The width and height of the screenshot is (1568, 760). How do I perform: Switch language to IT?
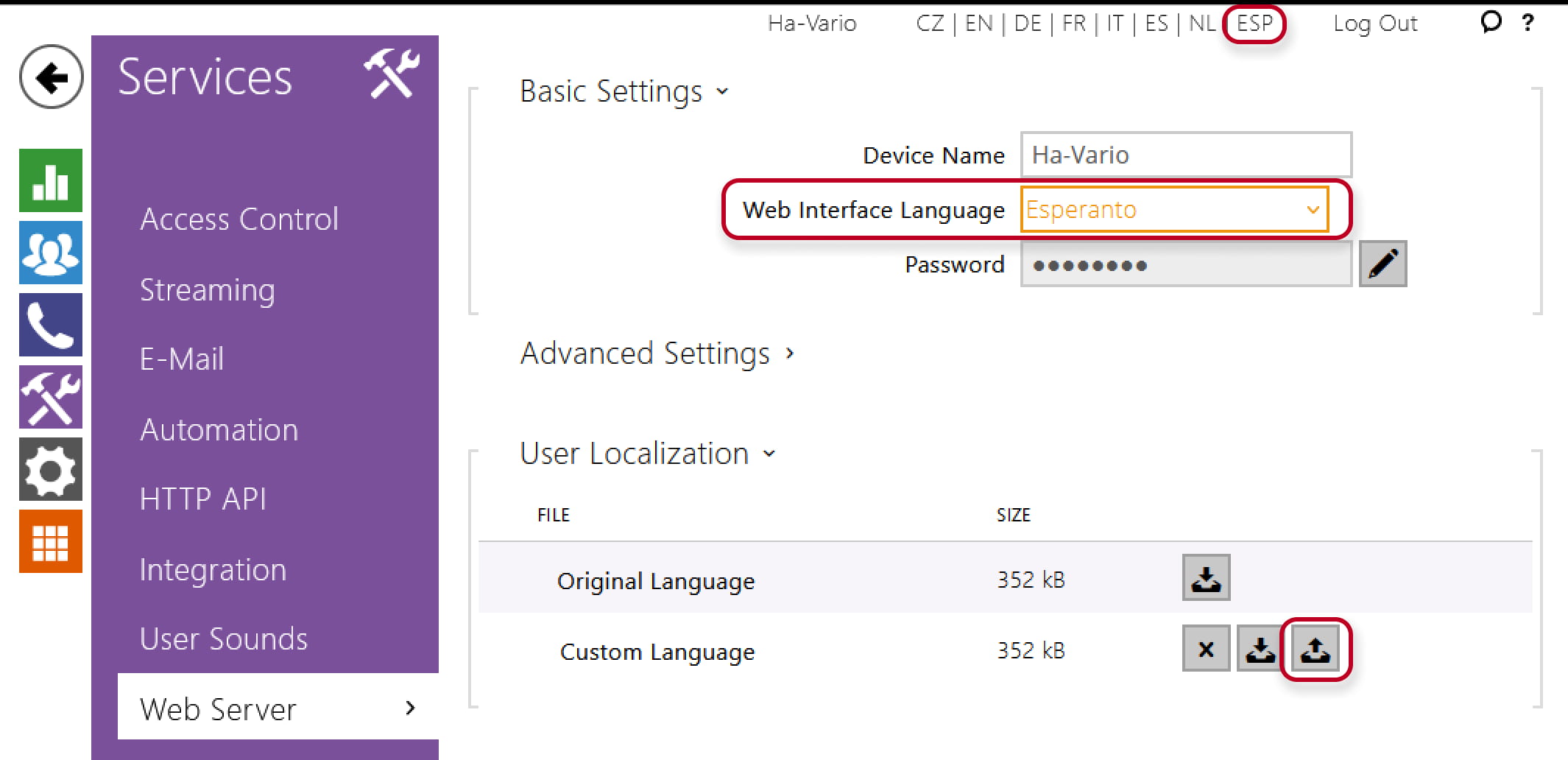tap(1115, 24)
